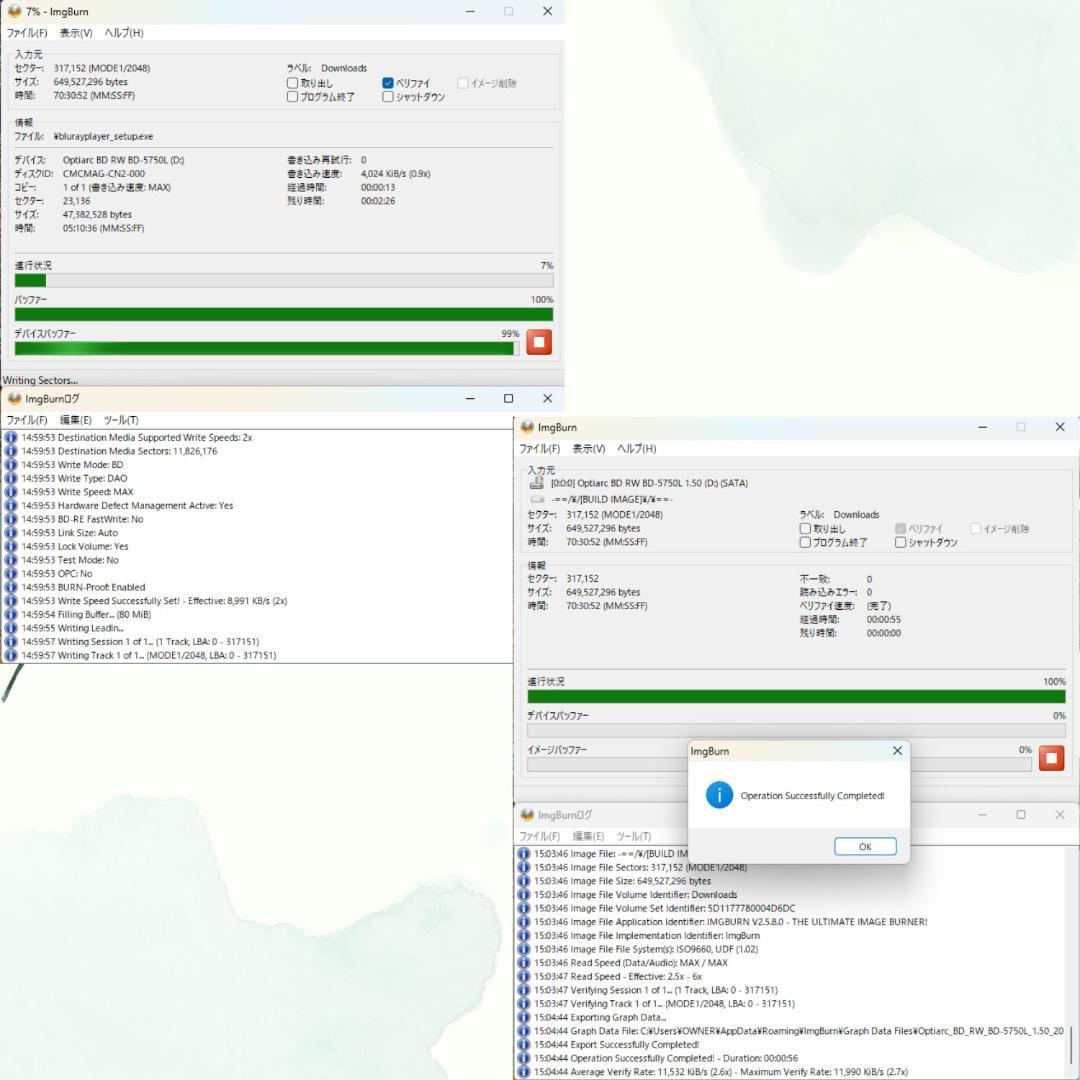Enable プログラム終了 in verify ImgBurn window

[x=805, y=542]
